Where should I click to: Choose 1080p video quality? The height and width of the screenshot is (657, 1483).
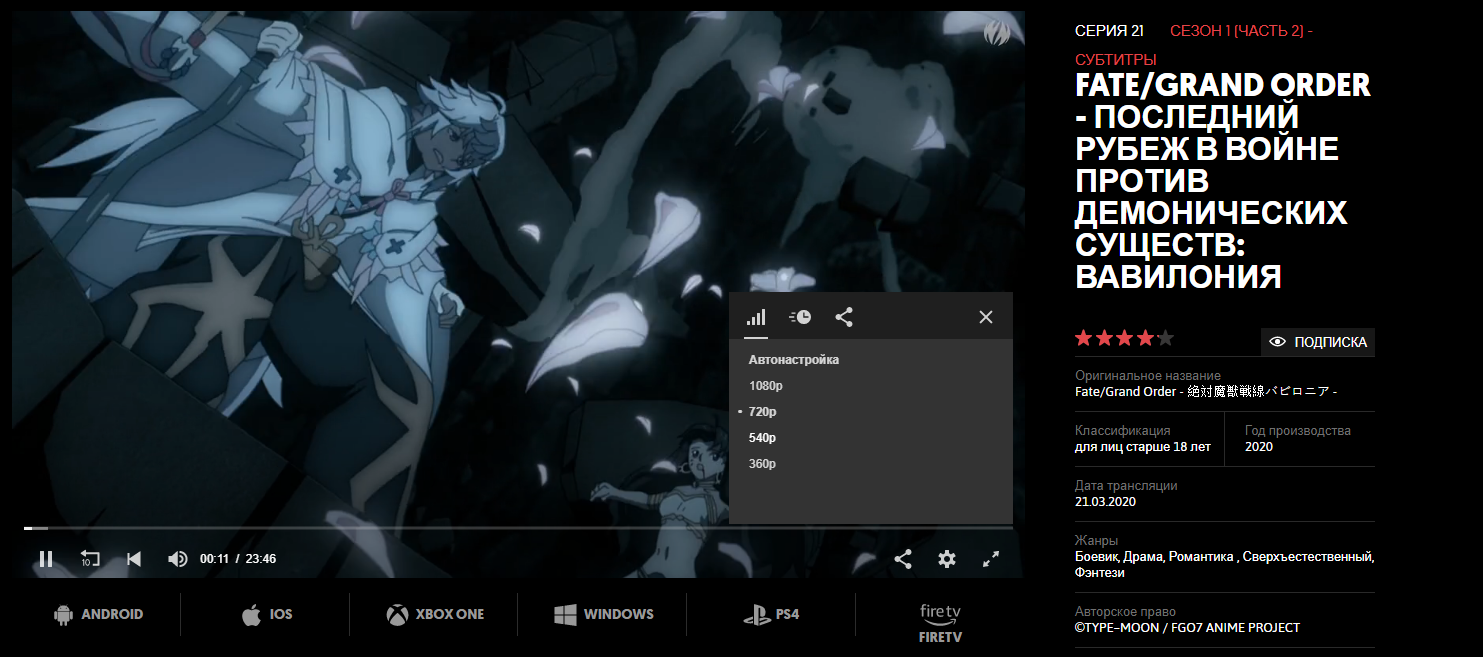765,386
